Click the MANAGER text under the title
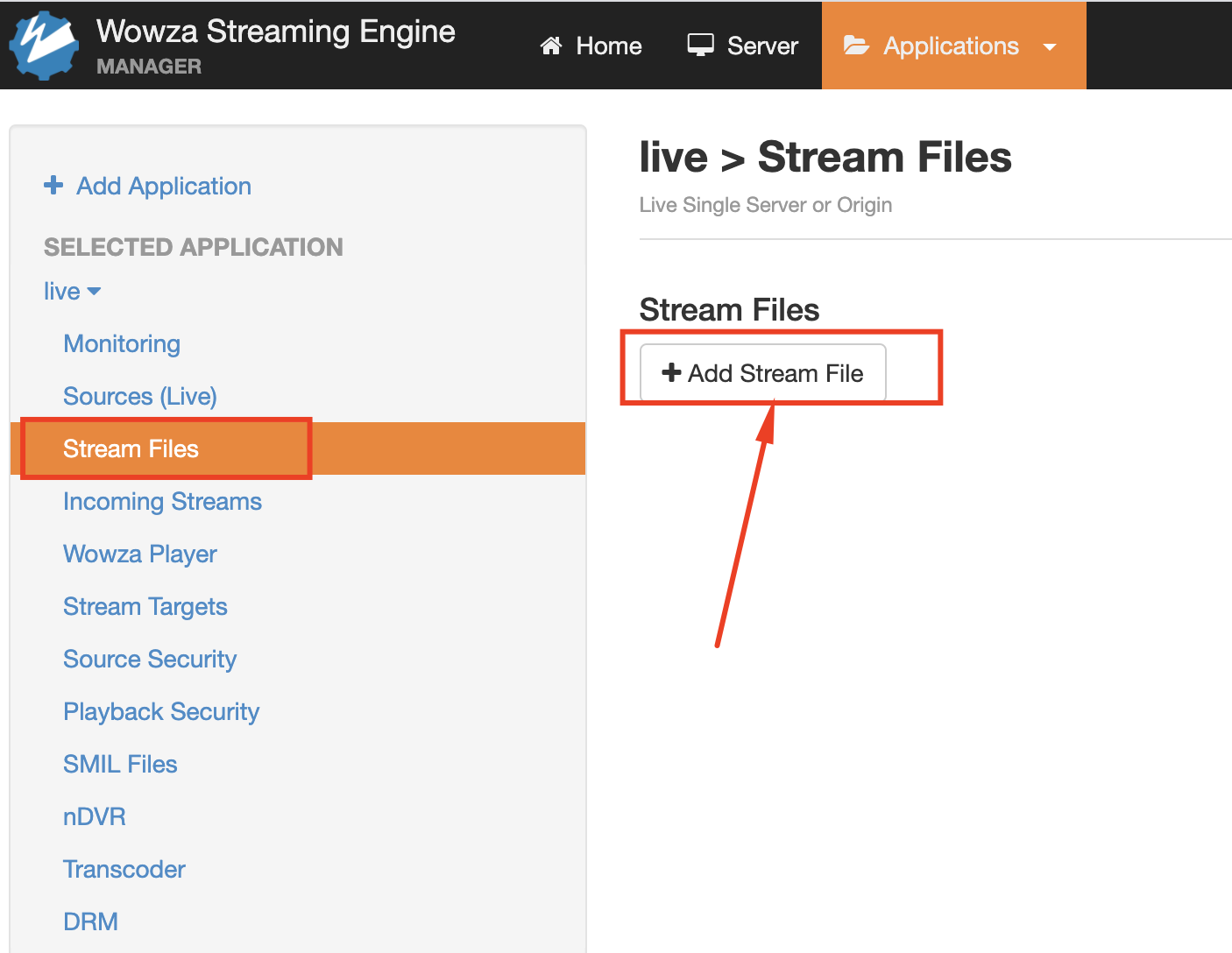 pyautogui.click(x=149, y=67)
